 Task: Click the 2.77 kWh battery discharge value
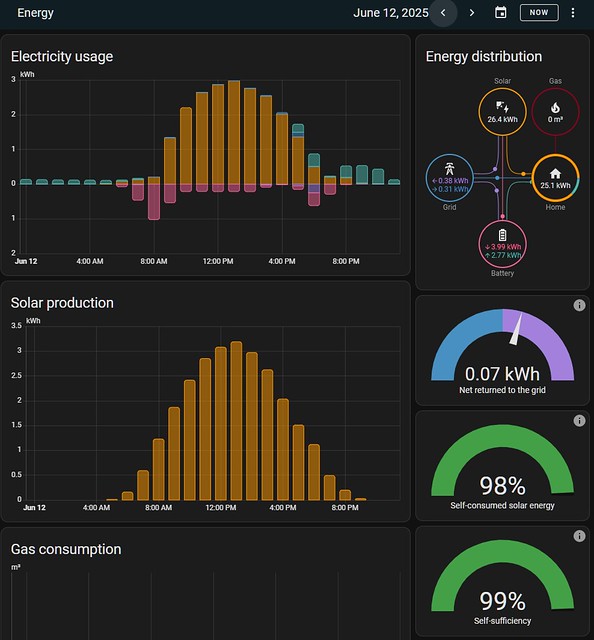[x=503, y=255]
